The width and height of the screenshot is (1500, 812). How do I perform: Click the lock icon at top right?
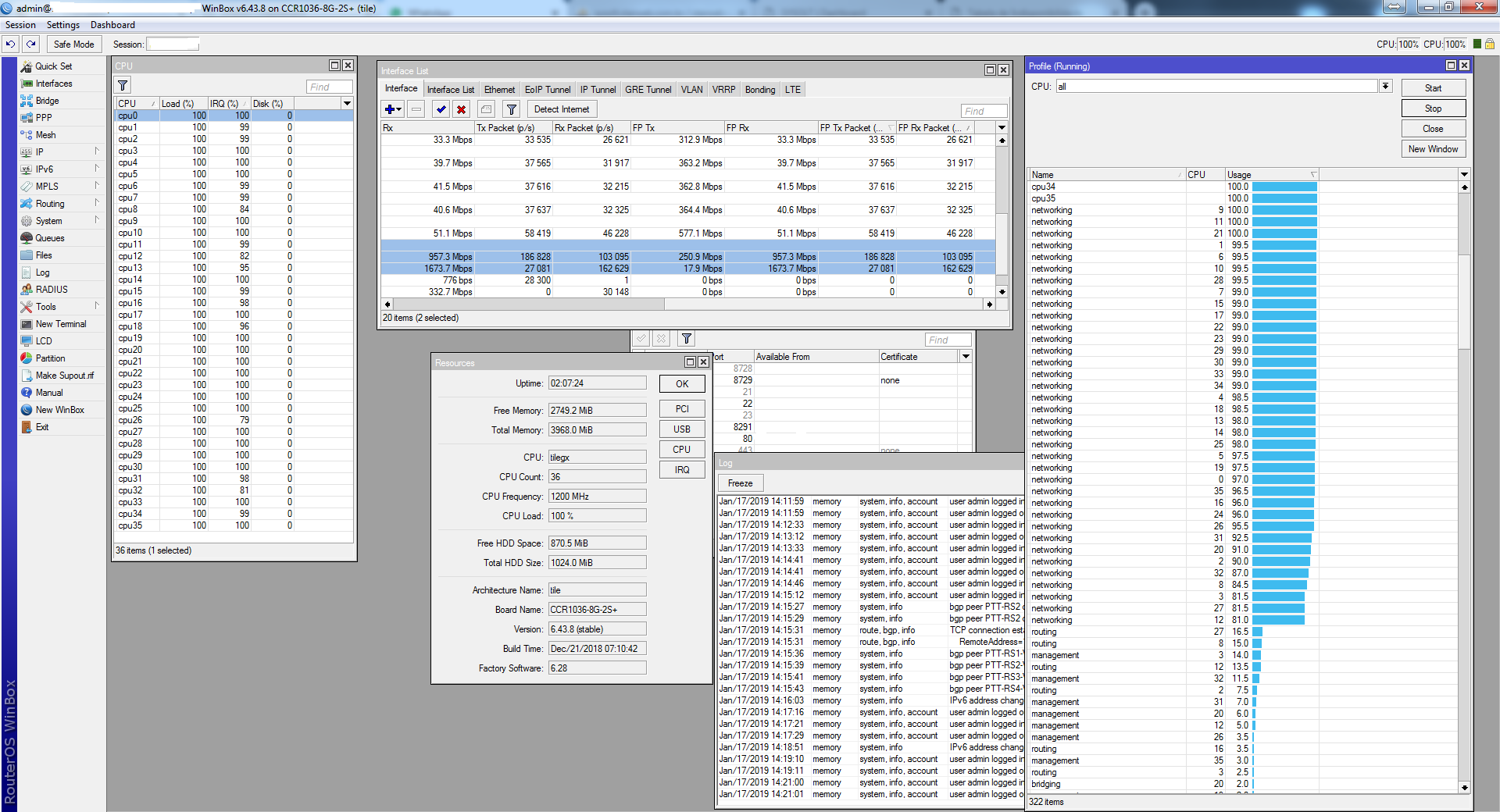tap(1489, 45)
